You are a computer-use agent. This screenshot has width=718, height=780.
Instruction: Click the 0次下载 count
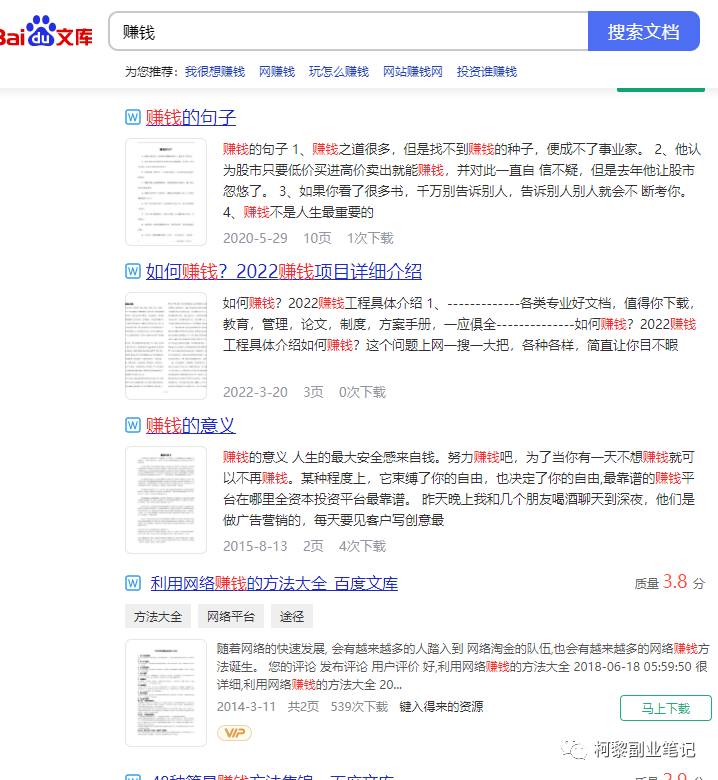click(363, 392)
